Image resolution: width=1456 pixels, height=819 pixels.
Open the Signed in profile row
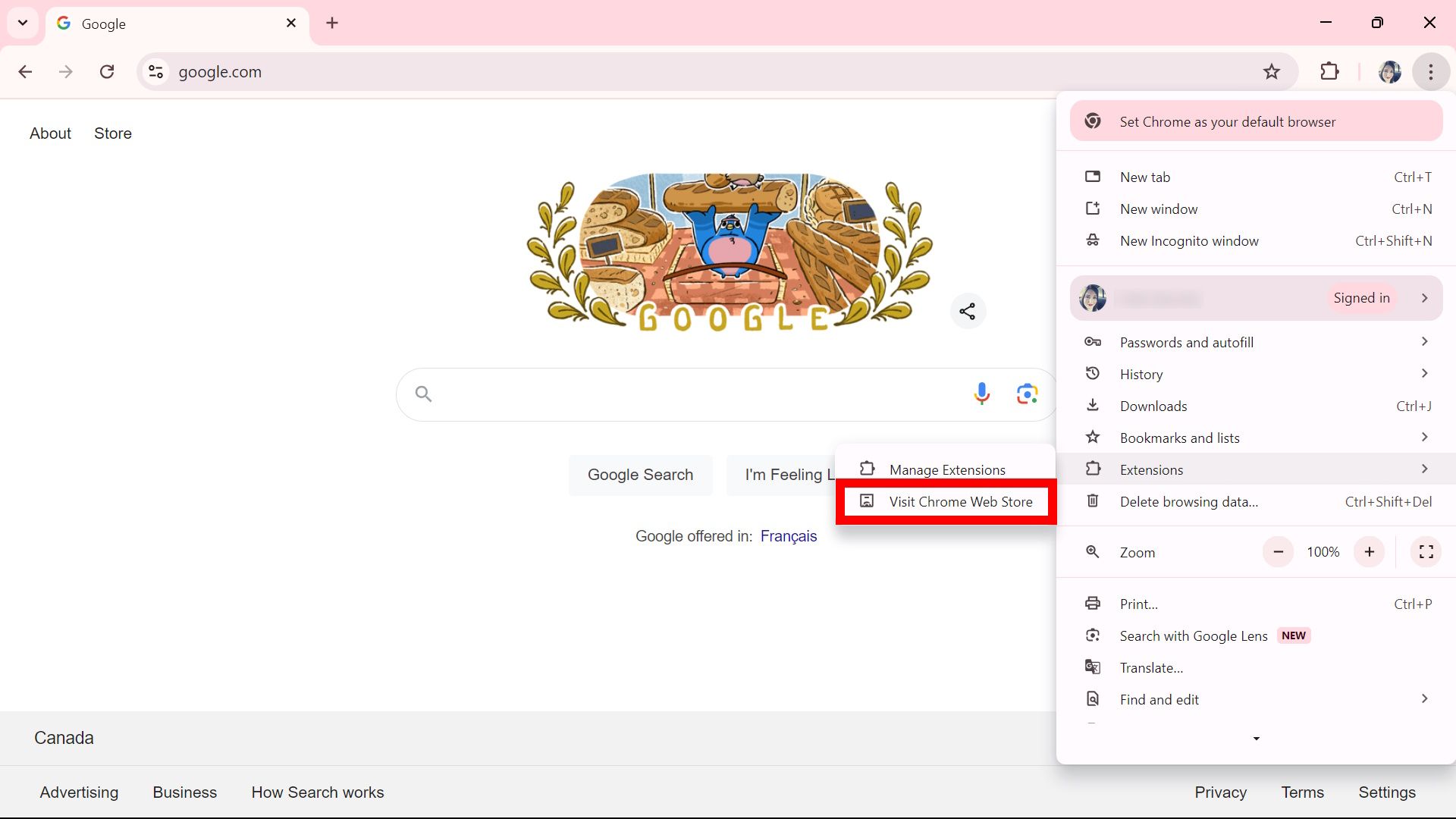pos(1256,298)
